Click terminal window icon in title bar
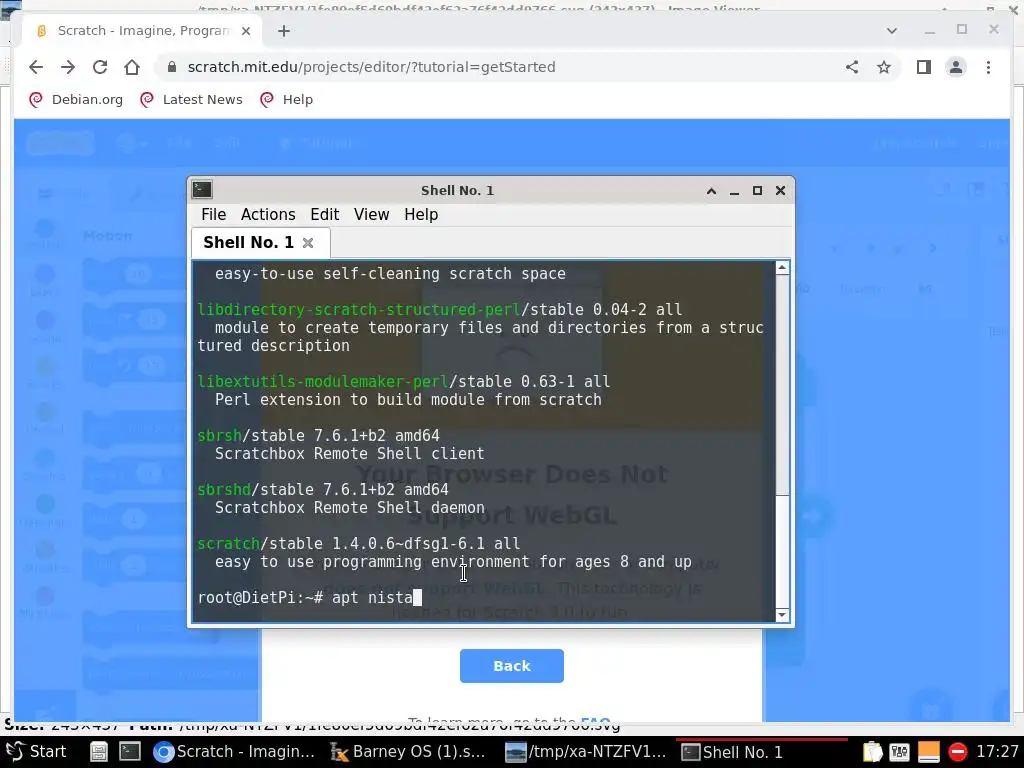The width and height of the screenshot is (1024, 768). pyautogui.click(x=202, y=190)
